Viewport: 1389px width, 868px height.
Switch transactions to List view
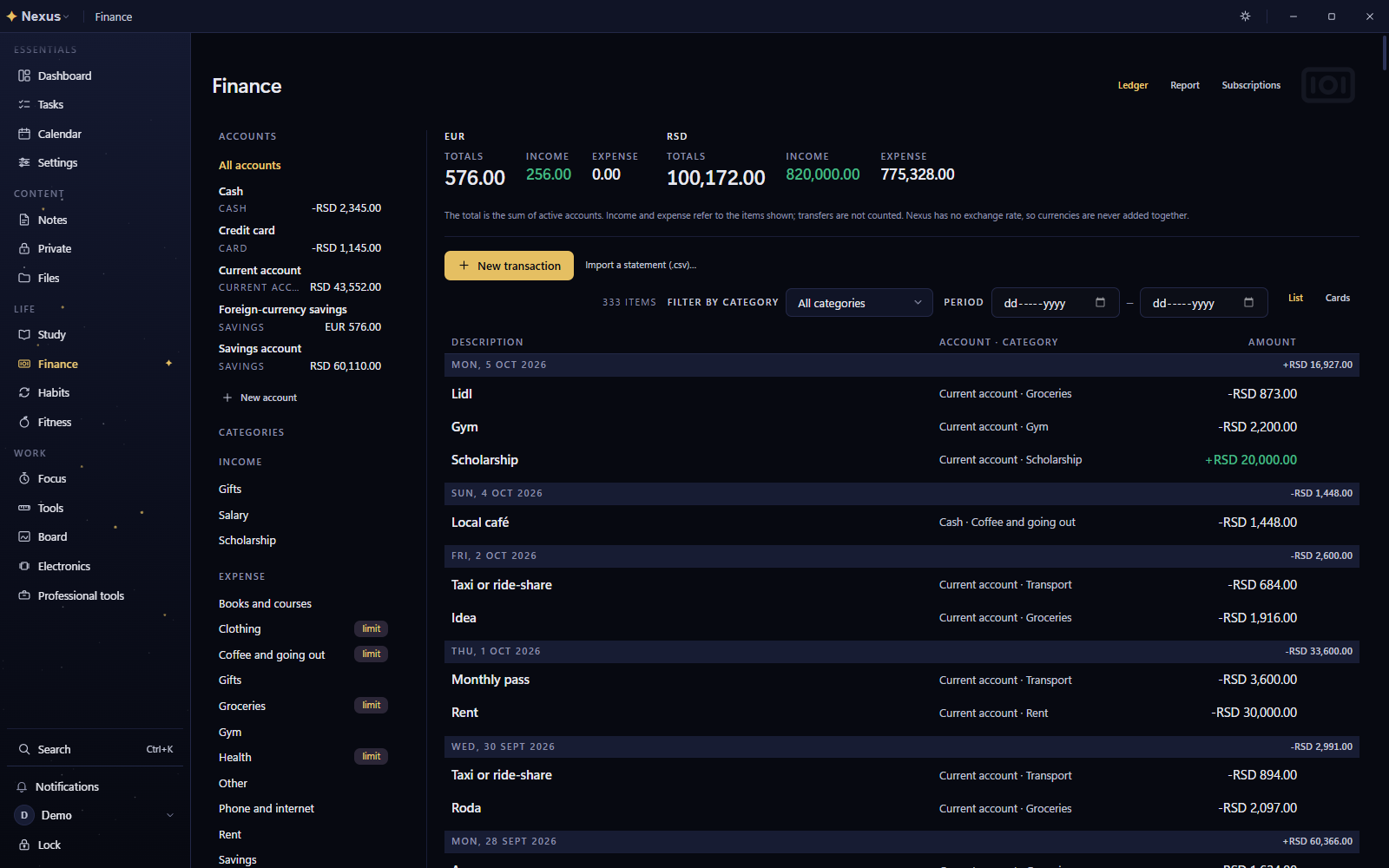pyautogui.click(x=1295, y=298)
